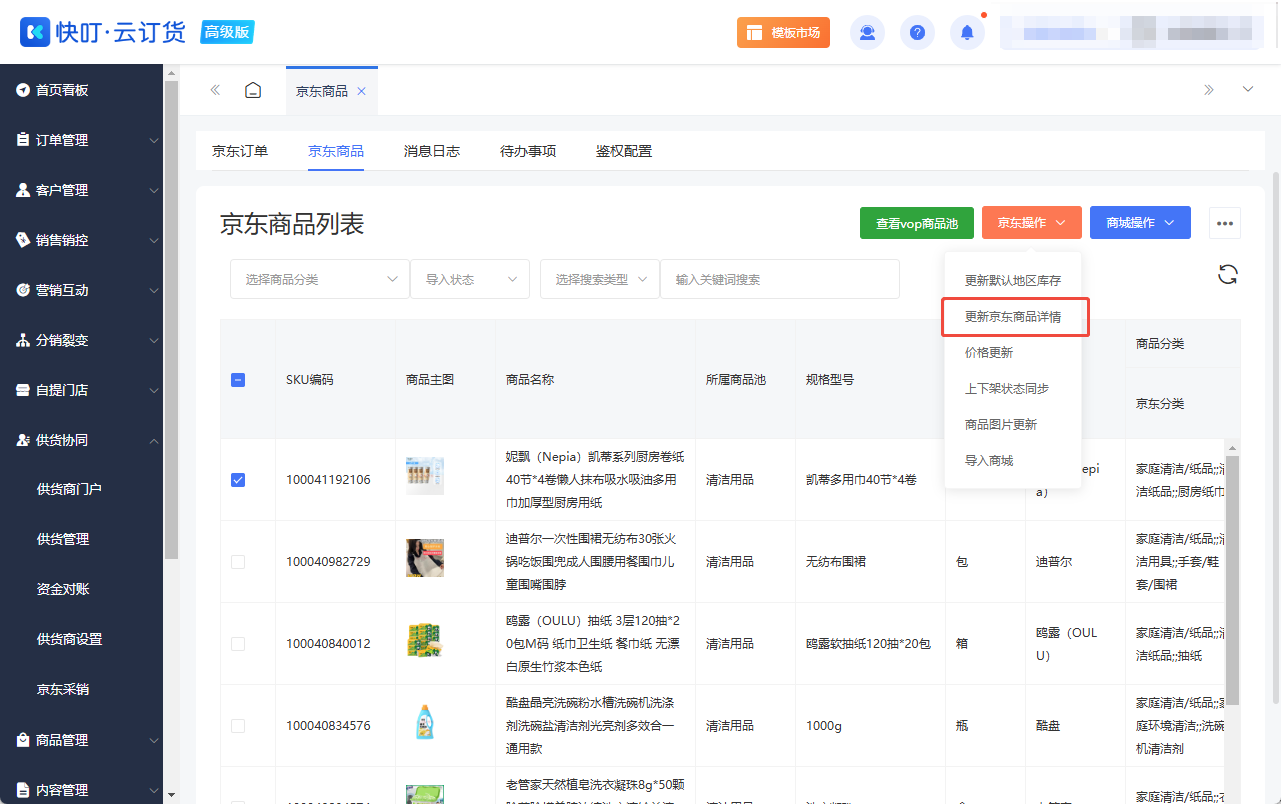Select 更新默认地区库存 menu item
The height and width of the screenshot is (804, 1281).
[1013, 281]
